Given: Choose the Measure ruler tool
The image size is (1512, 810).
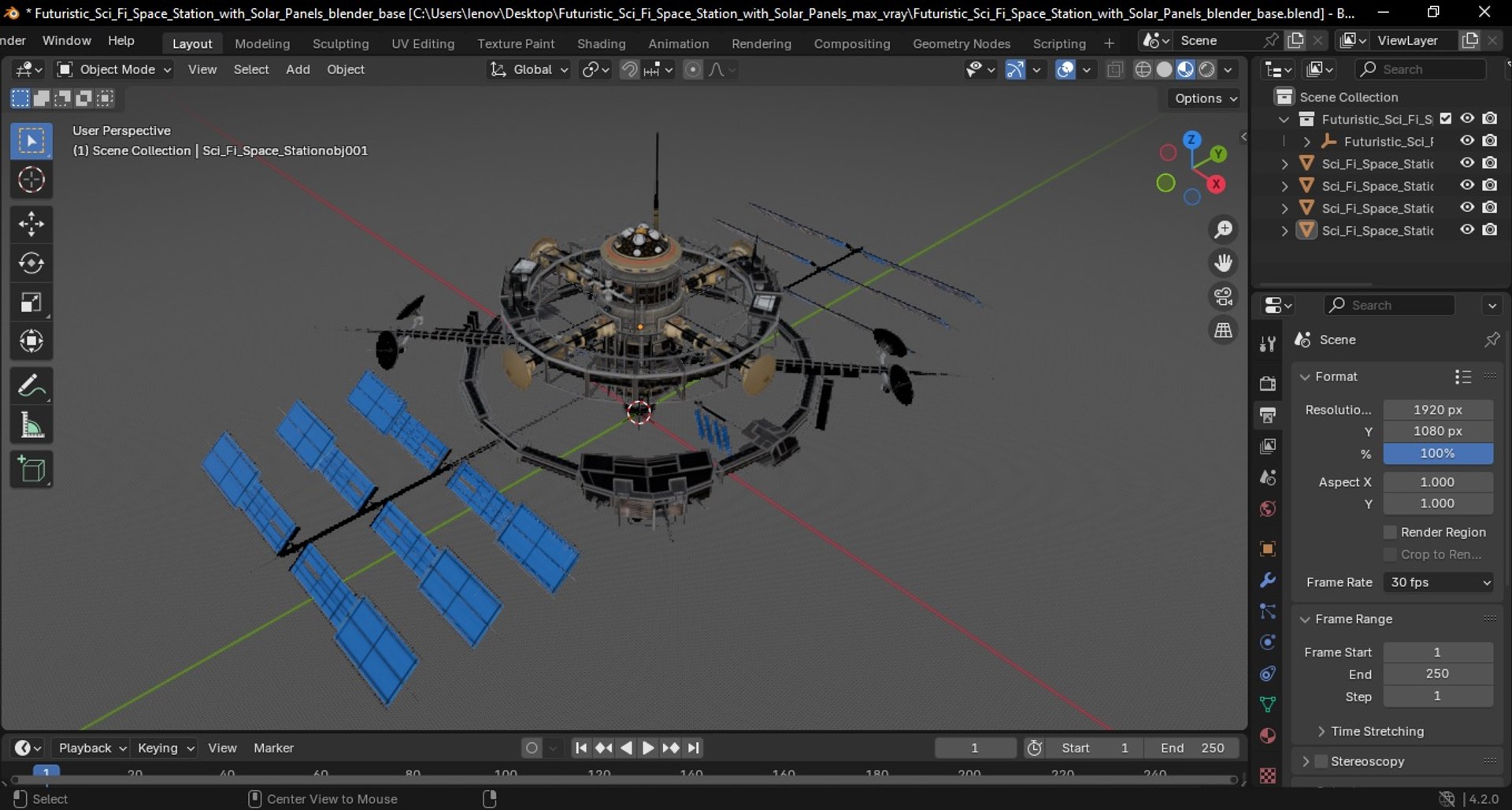Looking at the screenshot, I should (31, 425).
